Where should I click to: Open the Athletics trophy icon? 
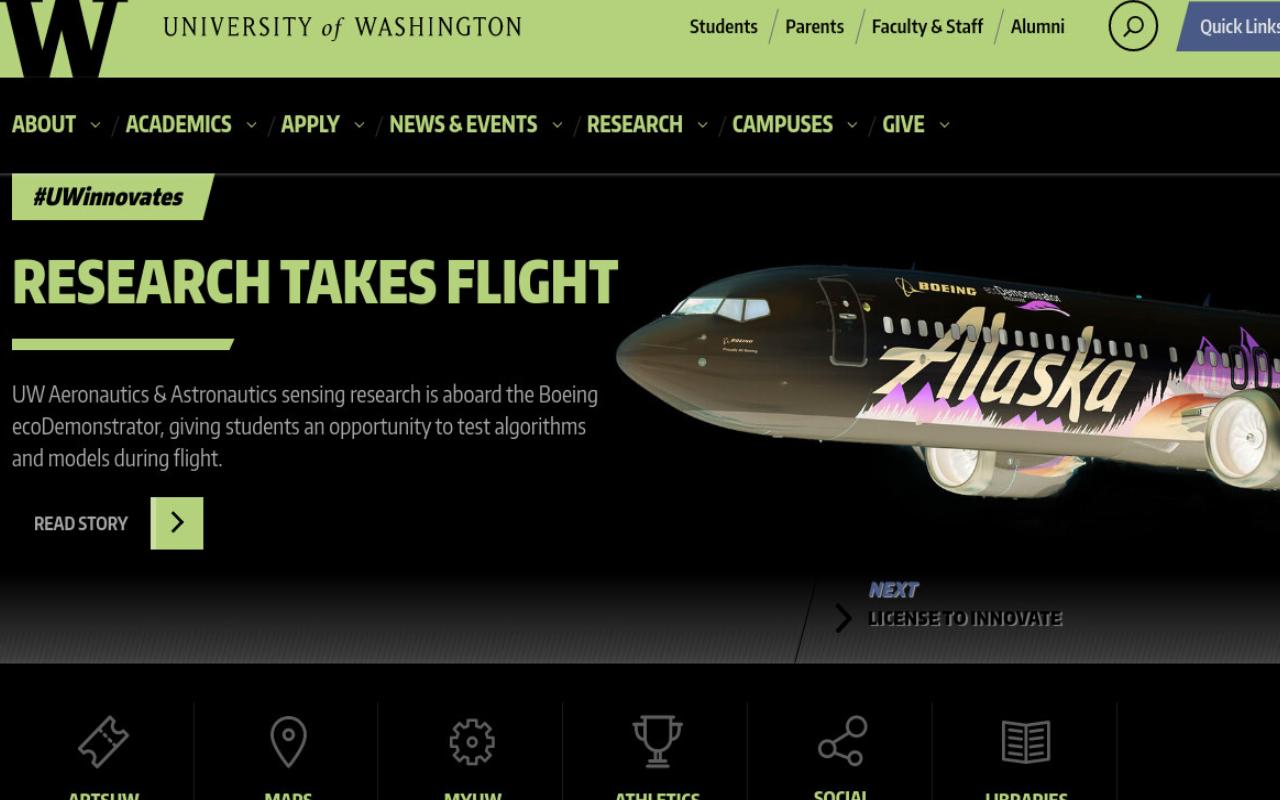click(x=657, y=742)
